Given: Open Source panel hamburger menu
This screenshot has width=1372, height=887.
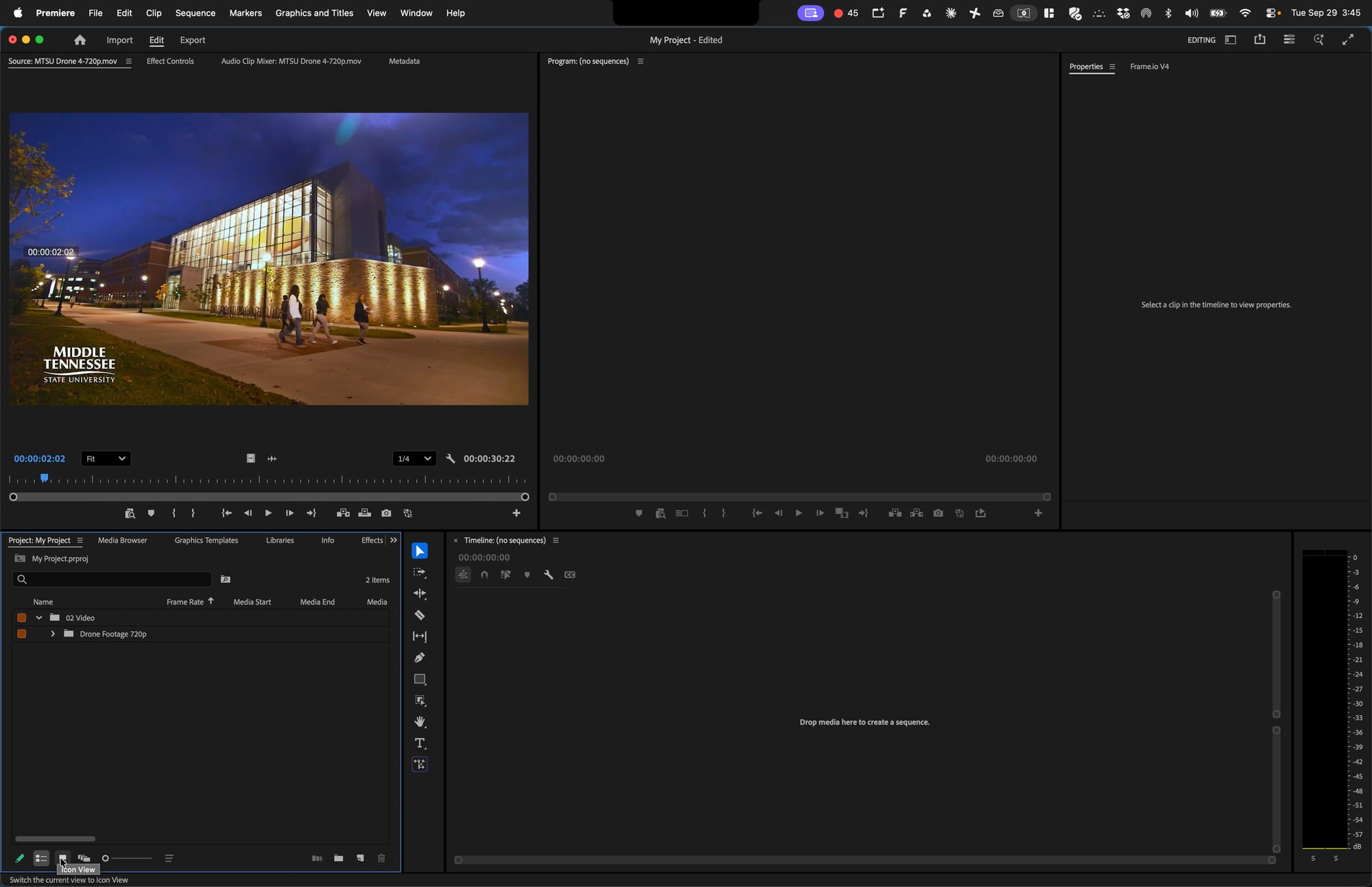Looking at the screenshot, I should click(128, 61).
